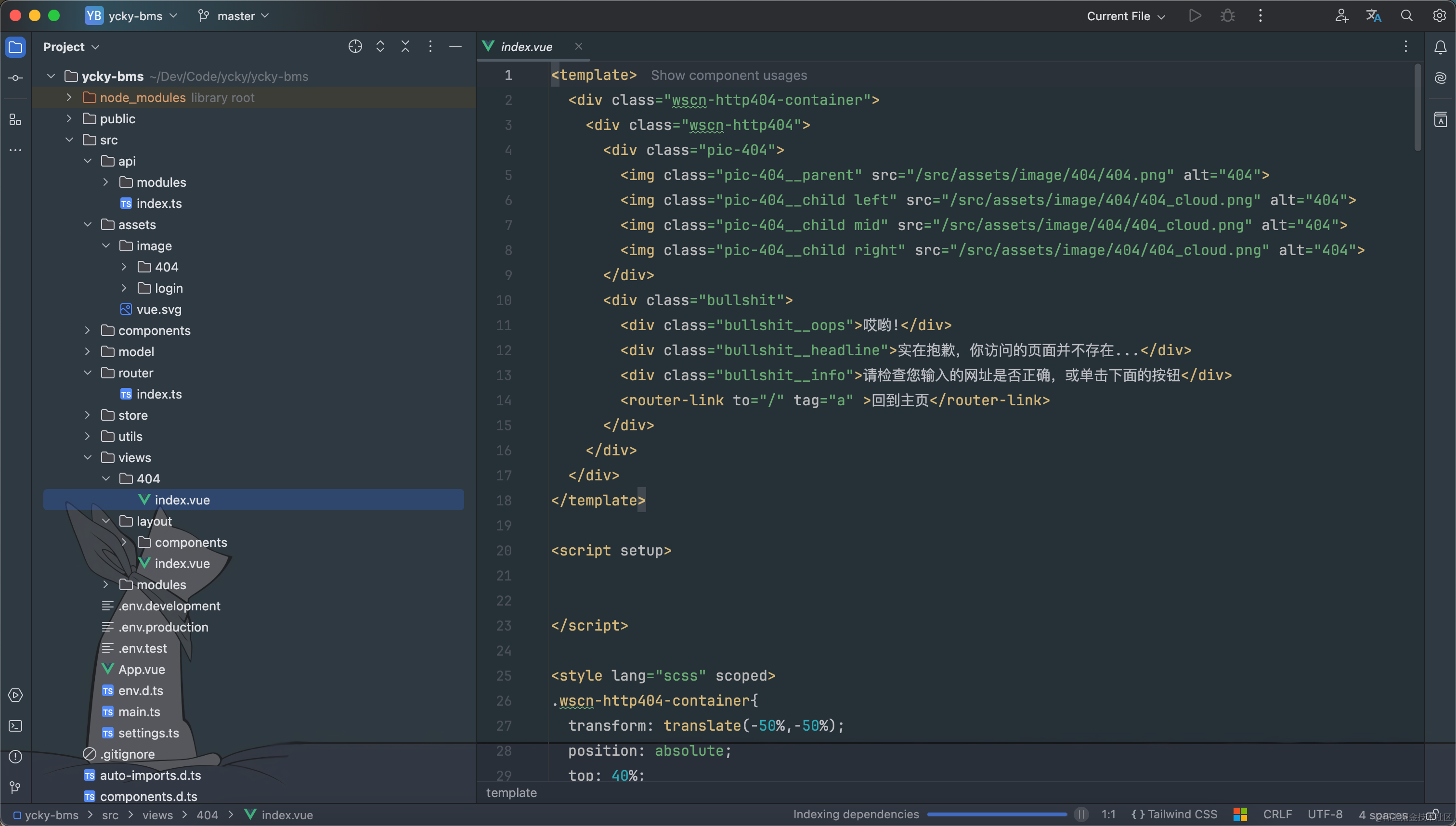The width and height of the screenshot is (1456, 826).
Task: Click the template breadcrumb below editor
Action: click(x=511, y=792)
